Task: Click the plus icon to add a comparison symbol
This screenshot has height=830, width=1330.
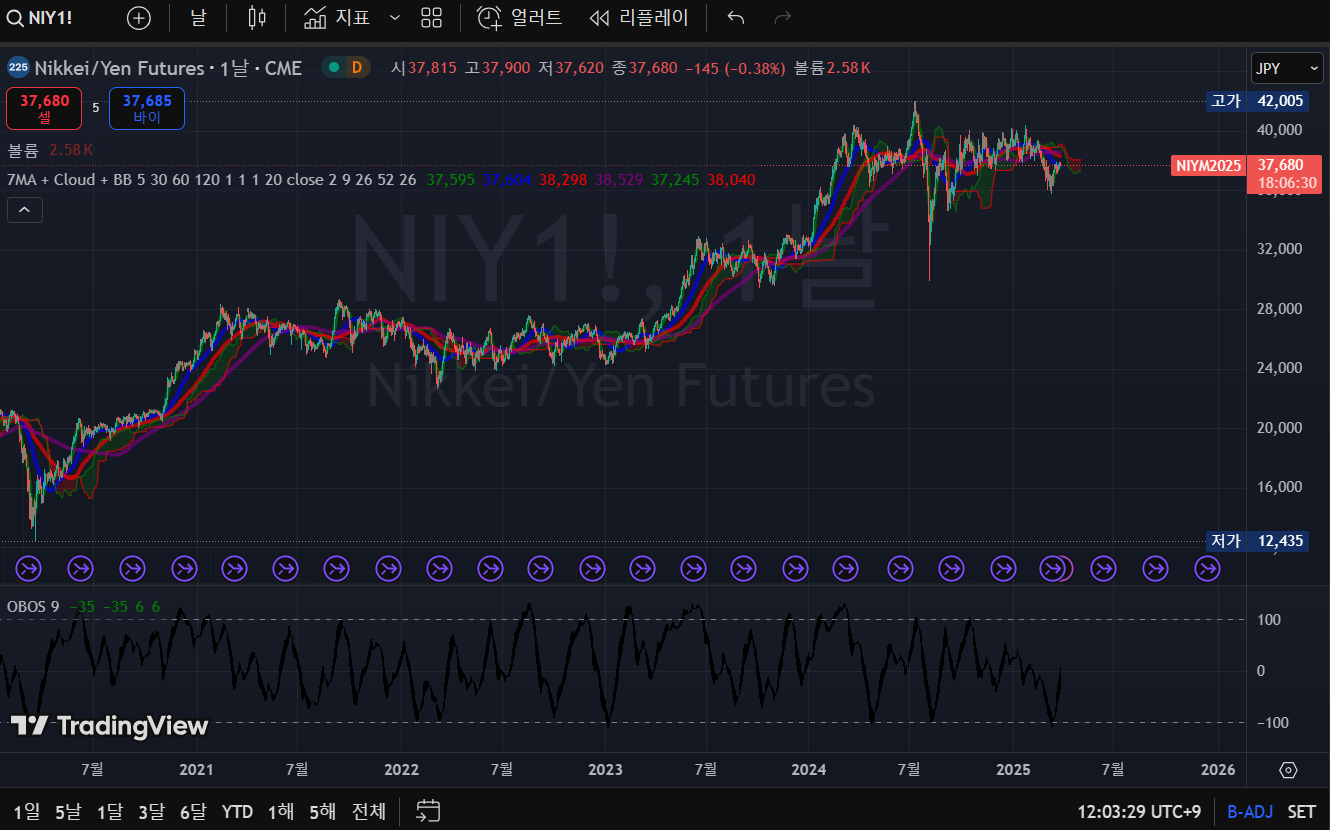Action: (x=139, y=18)
